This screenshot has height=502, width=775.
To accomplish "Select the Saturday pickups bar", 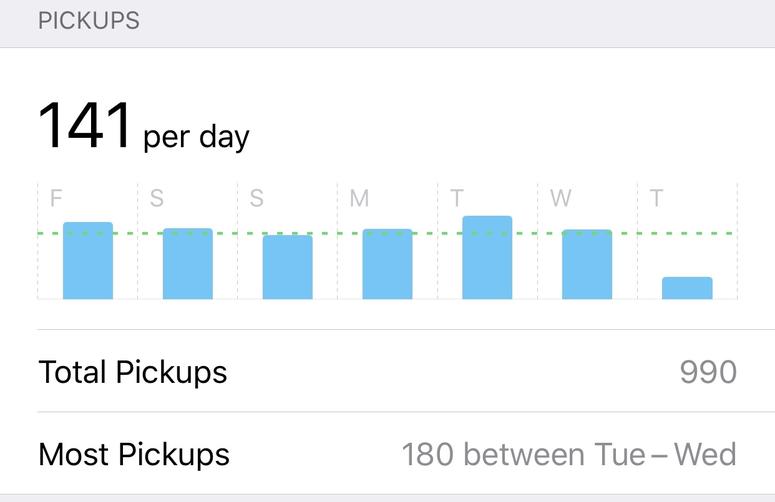I will click(188, 263).
